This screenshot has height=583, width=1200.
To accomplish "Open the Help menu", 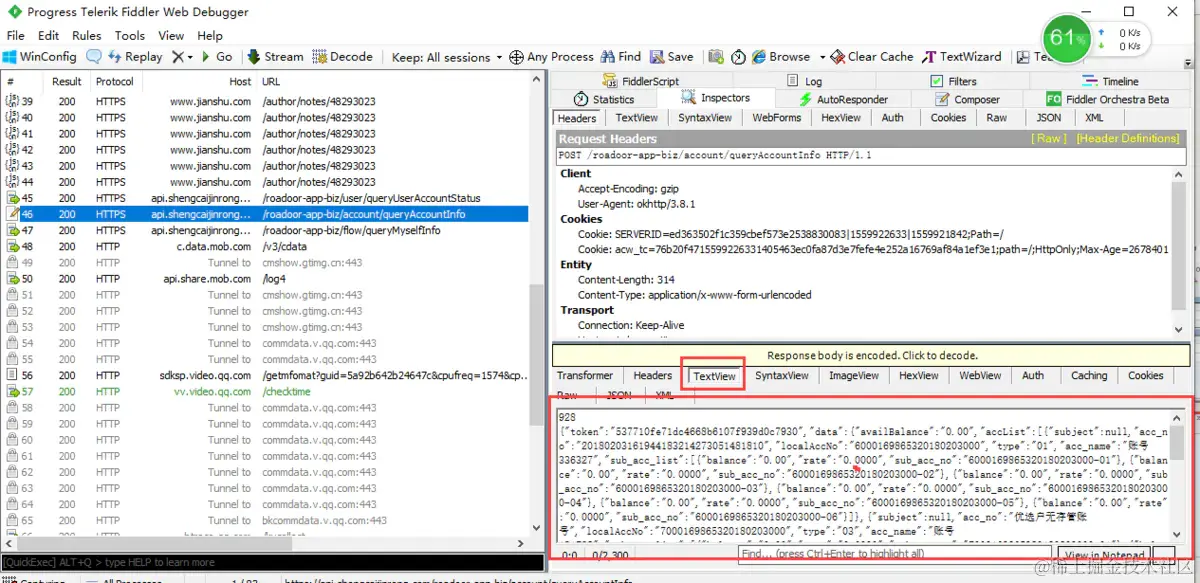I will pyautogui.click(x=210, y=35).
